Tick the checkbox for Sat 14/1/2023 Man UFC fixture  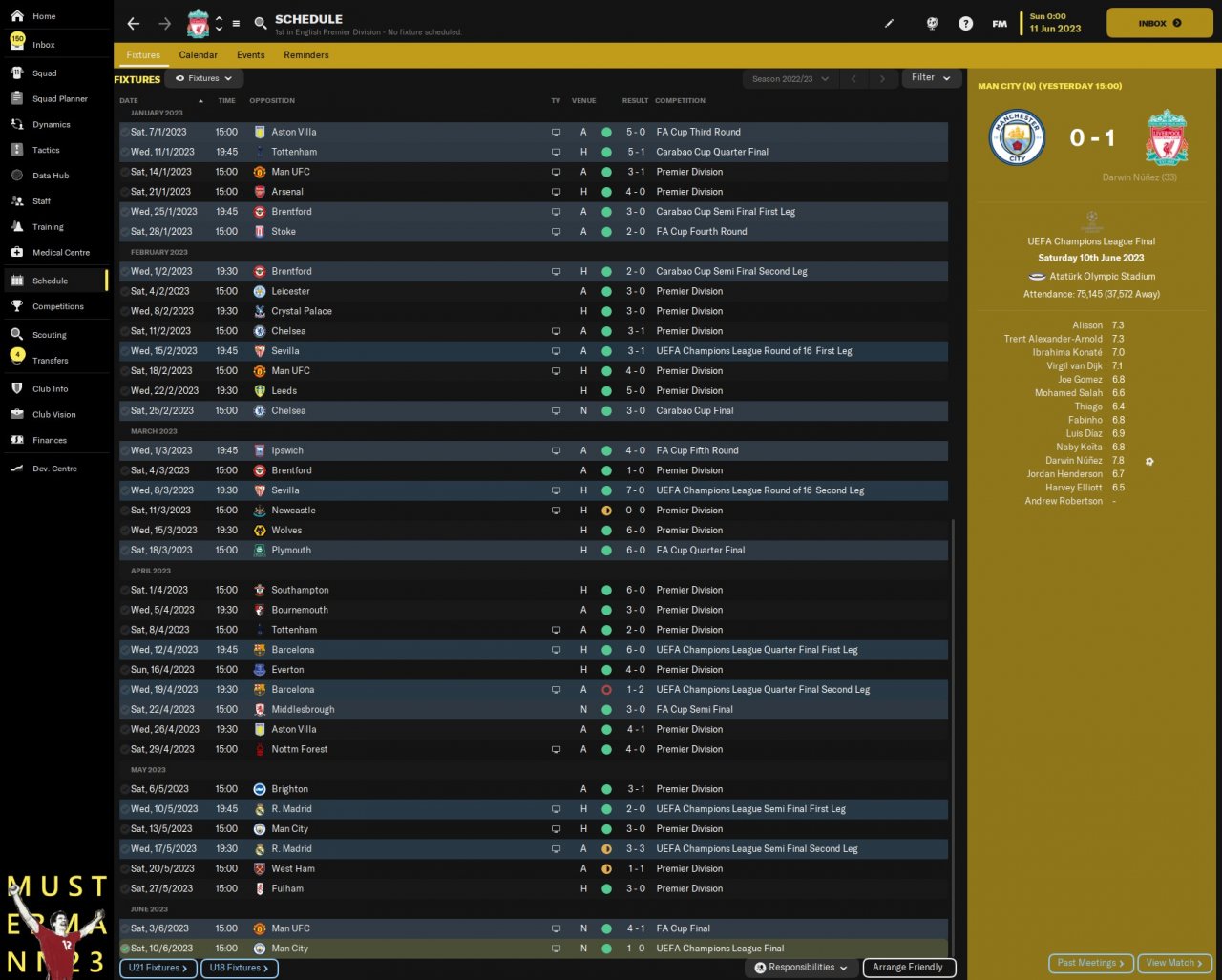point(124,172)
